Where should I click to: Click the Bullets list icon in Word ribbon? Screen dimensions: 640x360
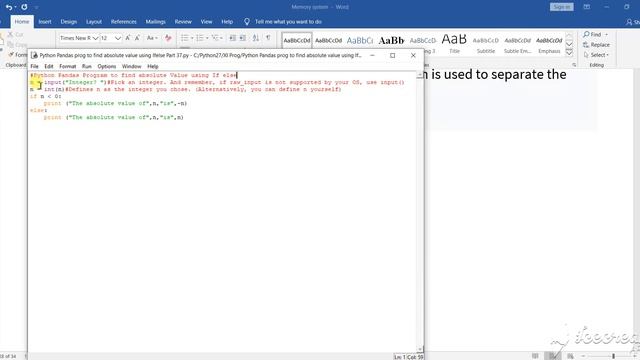click(x=184, y=38)
